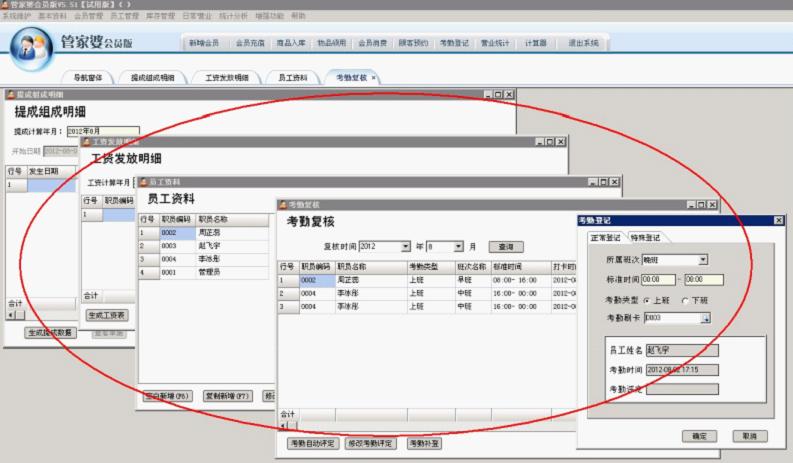Open 考勤登记 from the toolbar

(x=455, y=43)
